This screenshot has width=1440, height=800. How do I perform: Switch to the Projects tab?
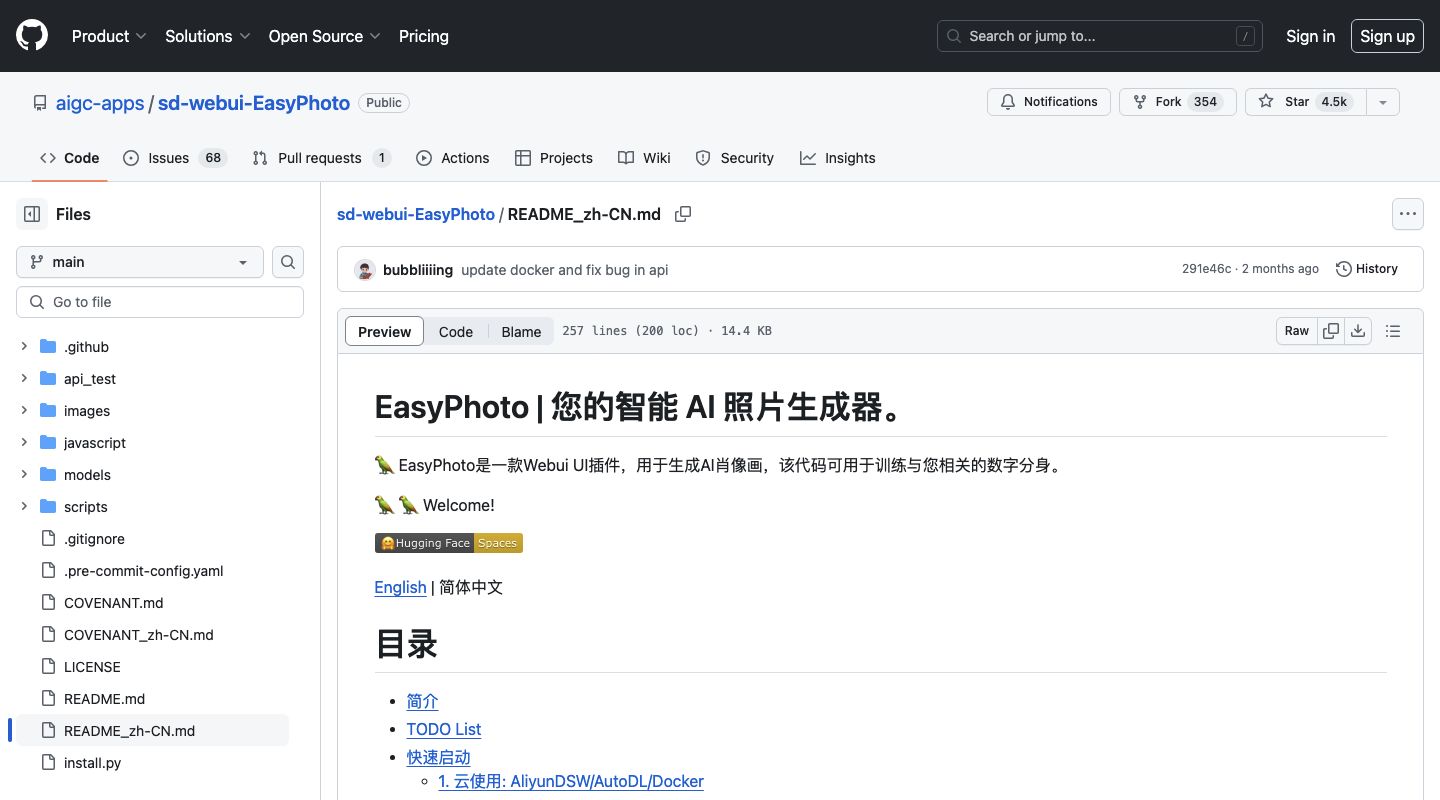(554, 158)
